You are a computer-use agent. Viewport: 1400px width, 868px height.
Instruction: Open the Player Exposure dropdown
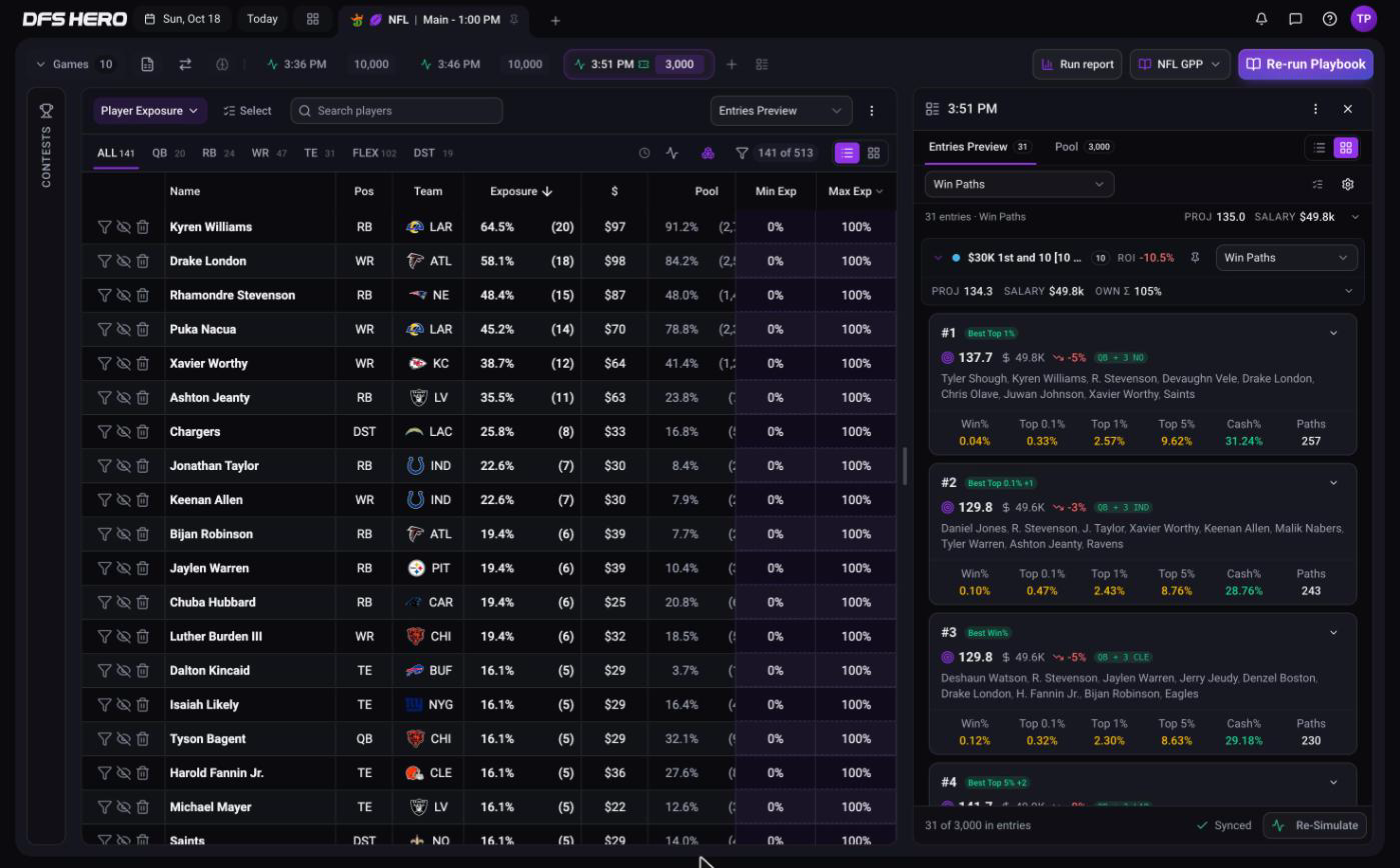tap(150, 111)
